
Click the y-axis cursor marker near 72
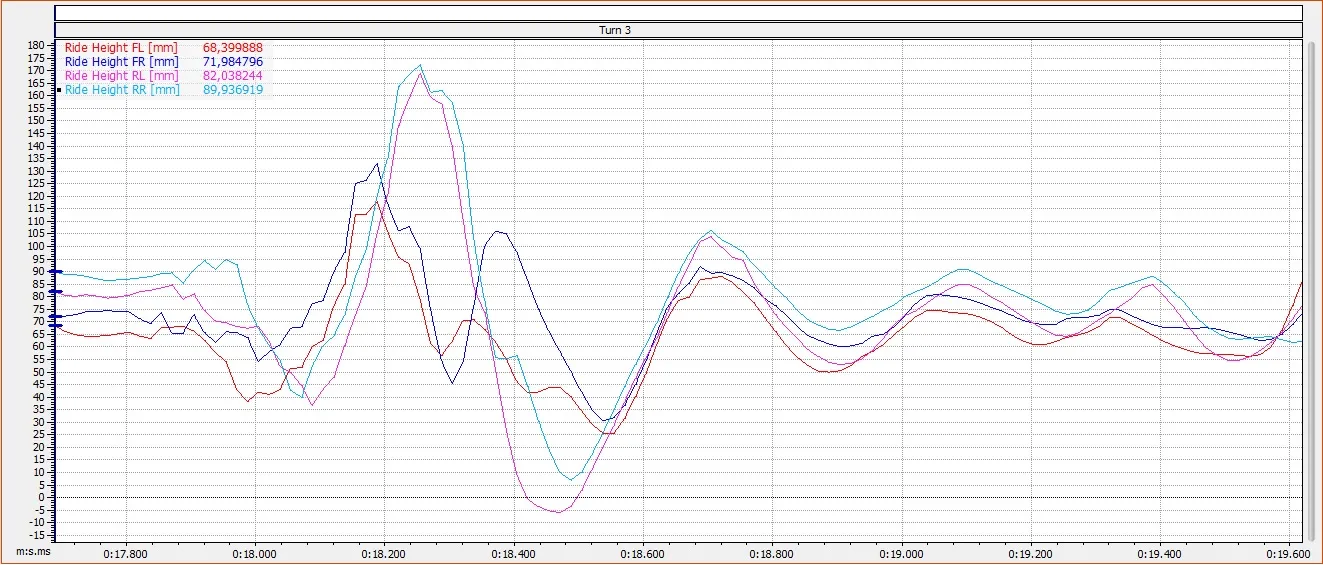pyautogui.click(x=57, y=317)
